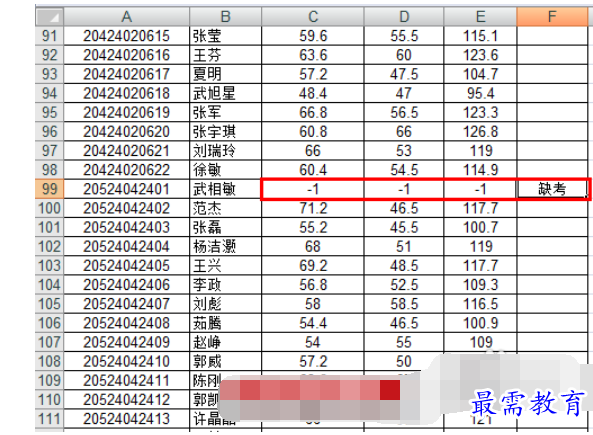The width and height of the screenshot is (593, 435).
Task: Click score 59.6 in row 91
Action: (313, 36)
